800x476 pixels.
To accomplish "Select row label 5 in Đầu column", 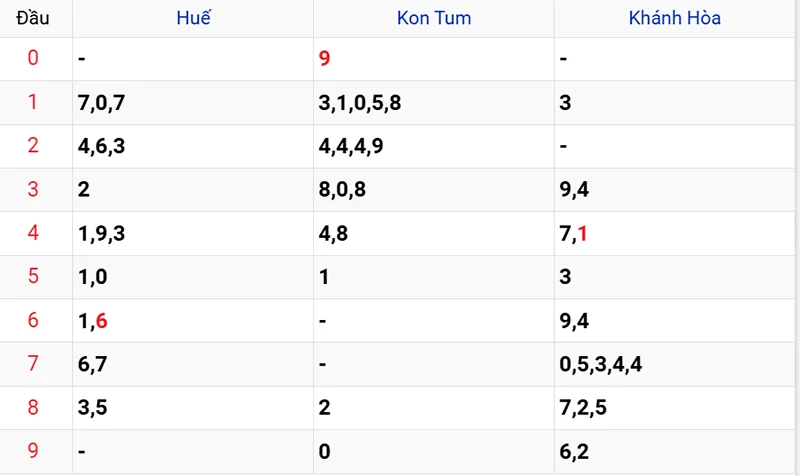I will [x=33, y=276].
